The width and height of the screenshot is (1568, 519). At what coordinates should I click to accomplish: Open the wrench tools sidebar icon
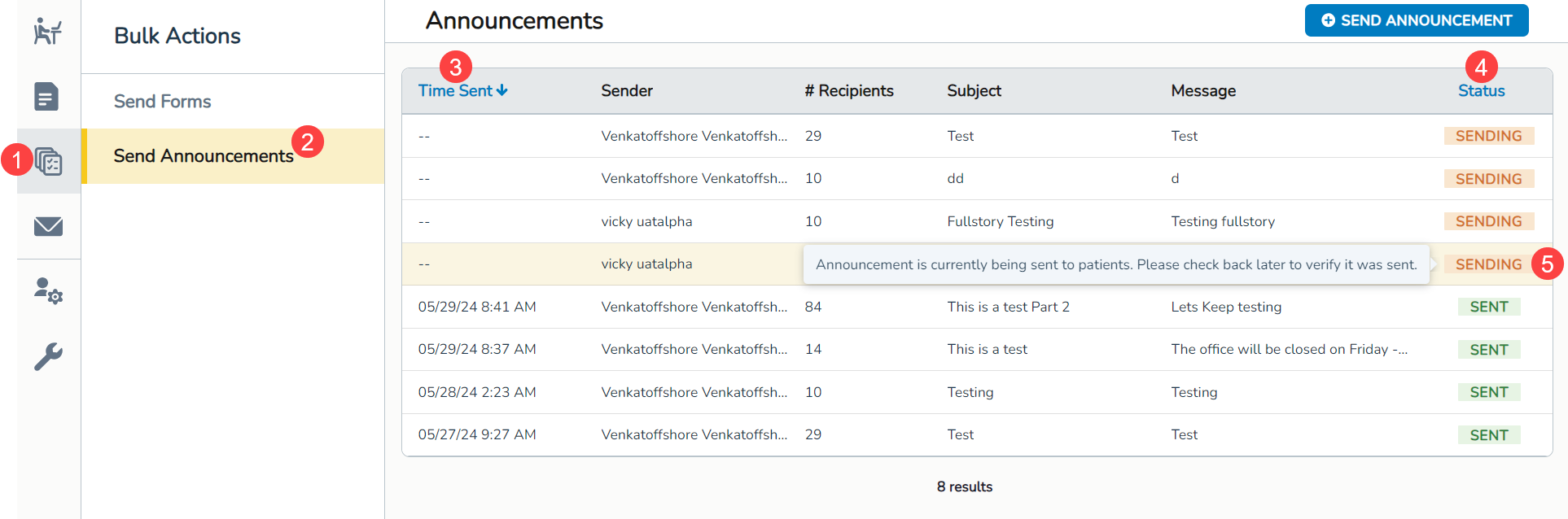(x=48, y=356)
